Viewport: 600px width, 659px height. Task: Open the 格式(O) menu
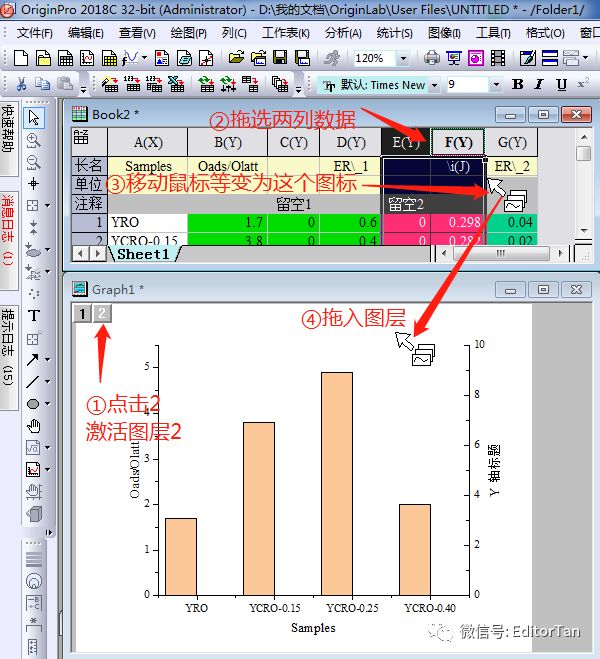[x=545, y=33]
